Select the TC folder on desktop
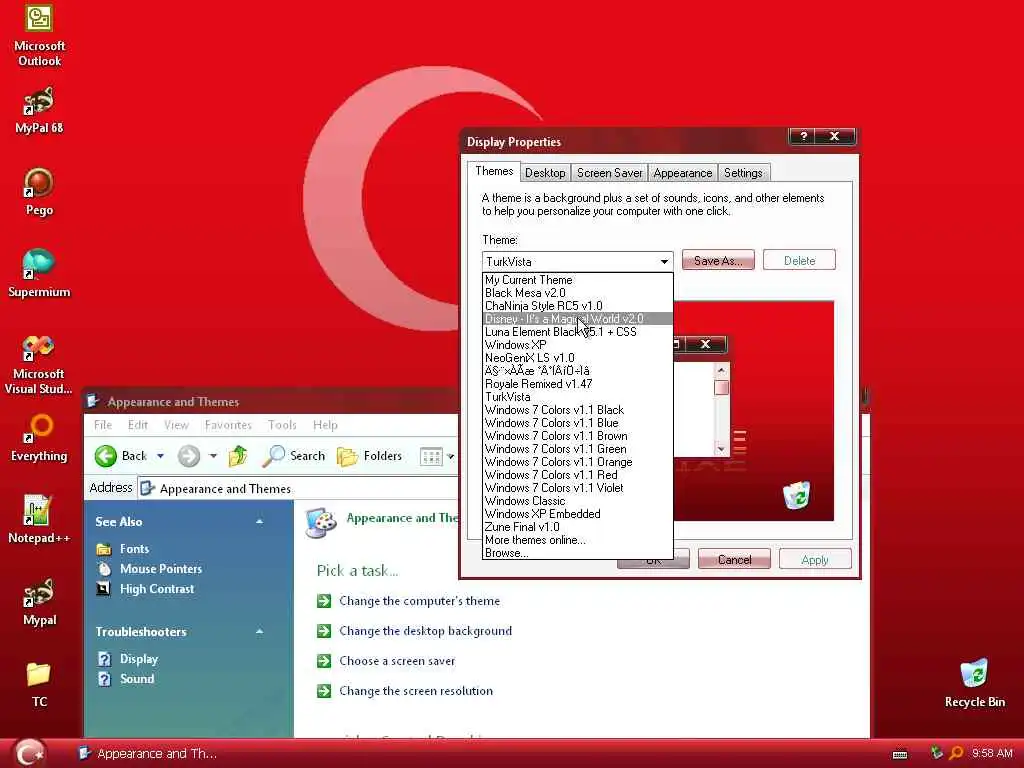This screenshot has height=768, width=1024. (x=39, y=684)
